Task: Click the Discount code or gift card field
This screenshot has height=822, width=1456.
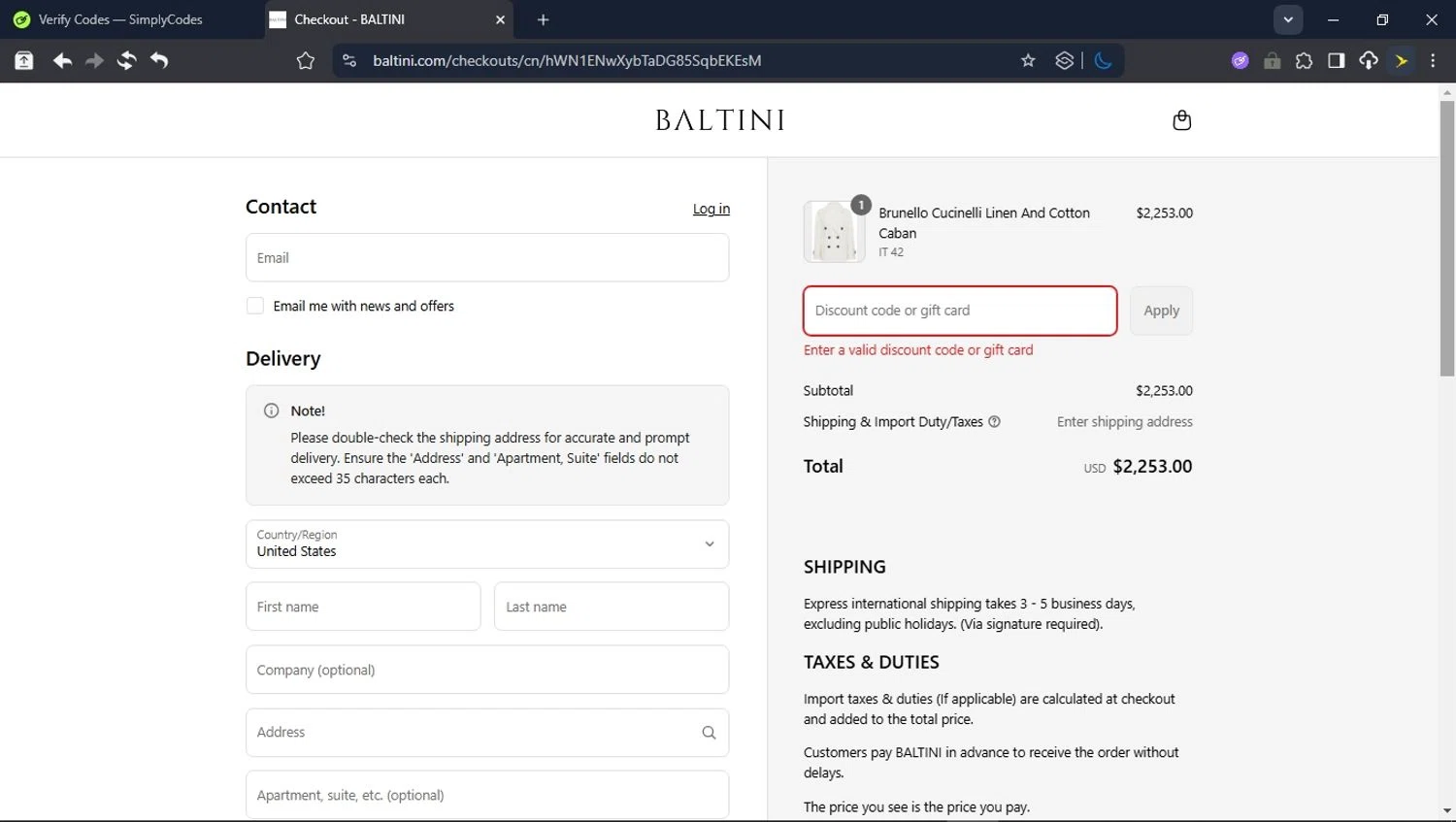Action: pos(960,311)
